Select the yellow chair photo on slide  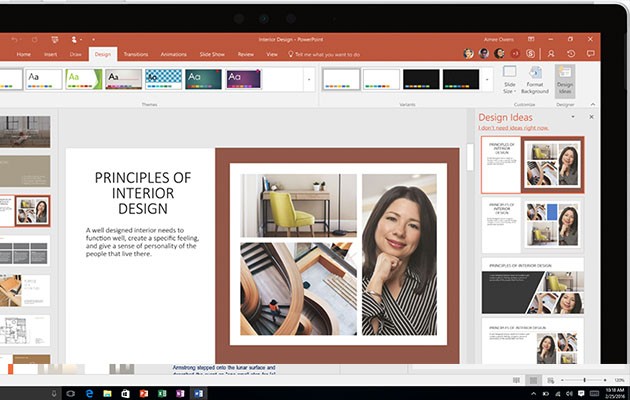(x=298, y=205)
